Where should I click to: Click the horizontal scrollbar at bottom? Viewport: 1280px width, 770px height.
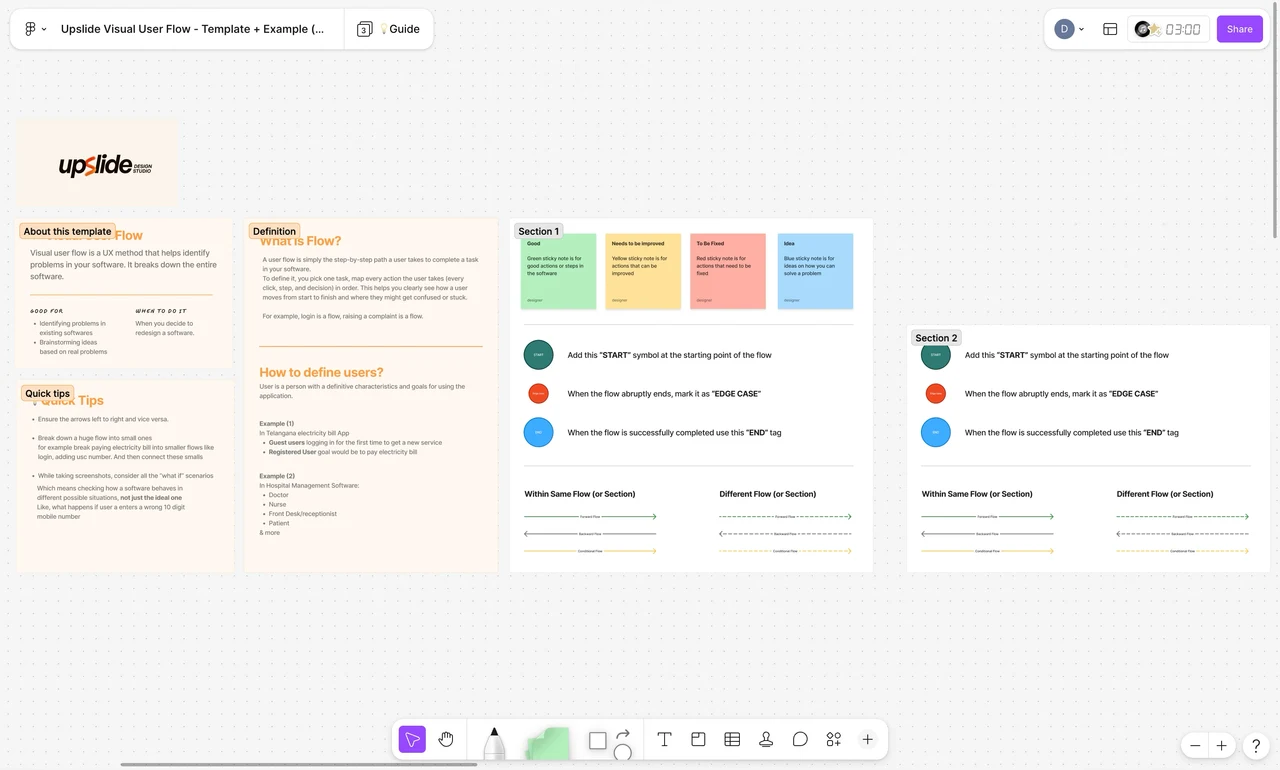[298, 765]
